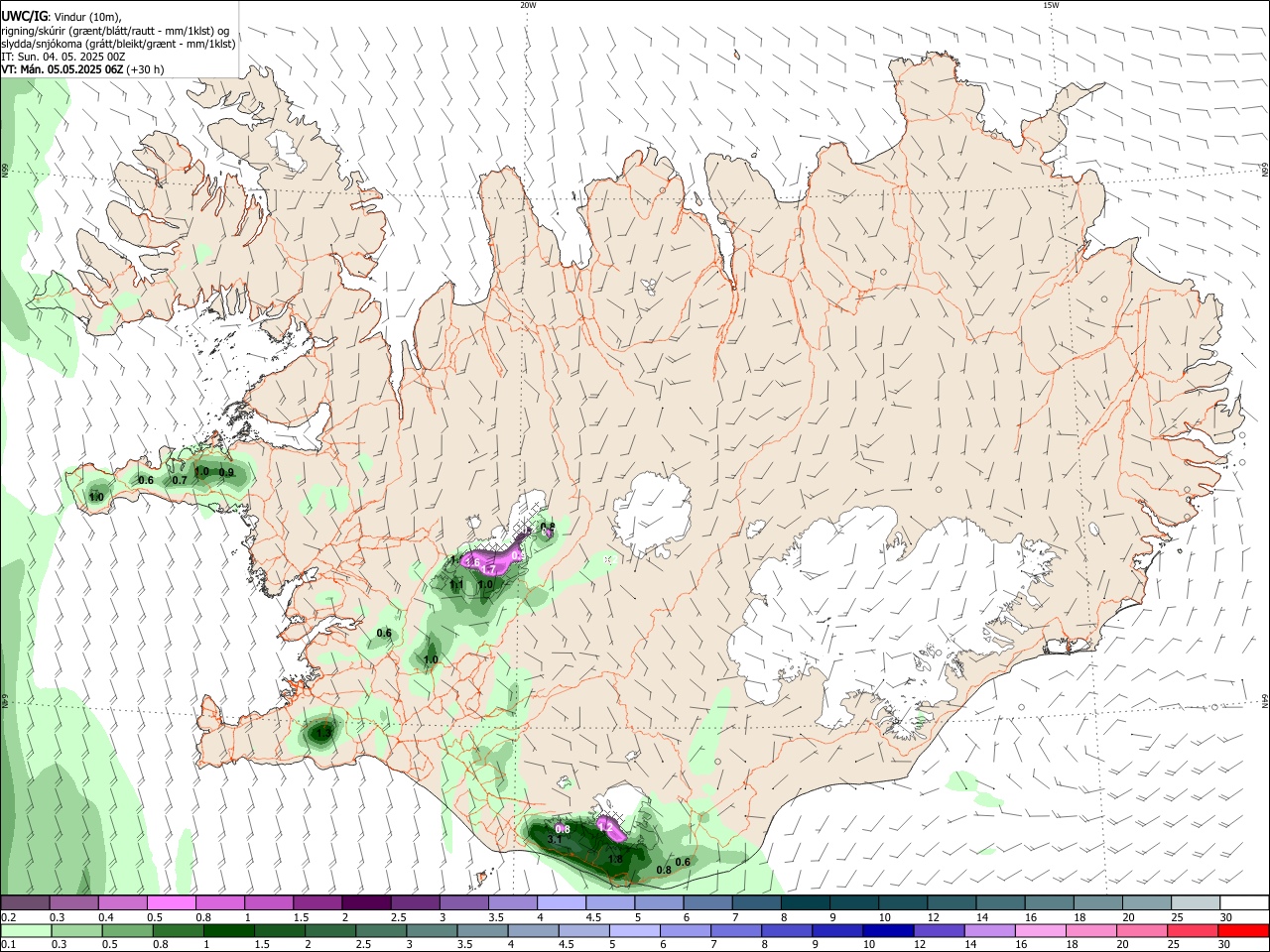Viewport: 1270px width, 952px height.
Task: Click the '0.9' precipitation value on Snæfellsnes
Action: click(226, 473)
